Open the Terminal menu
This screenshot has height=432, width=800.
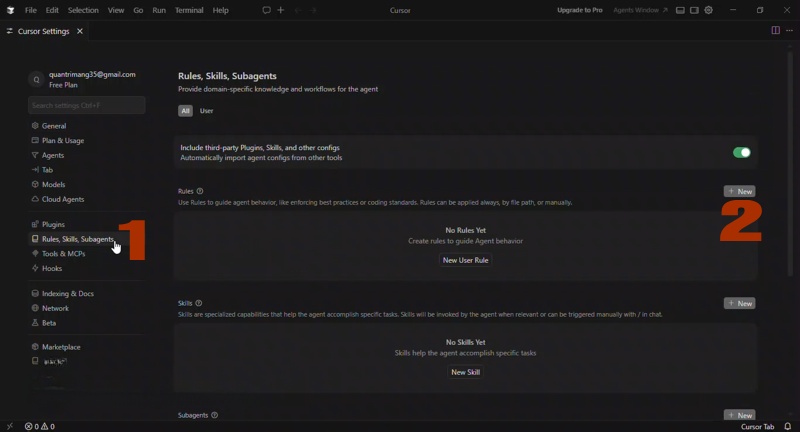tap(189, 10)
